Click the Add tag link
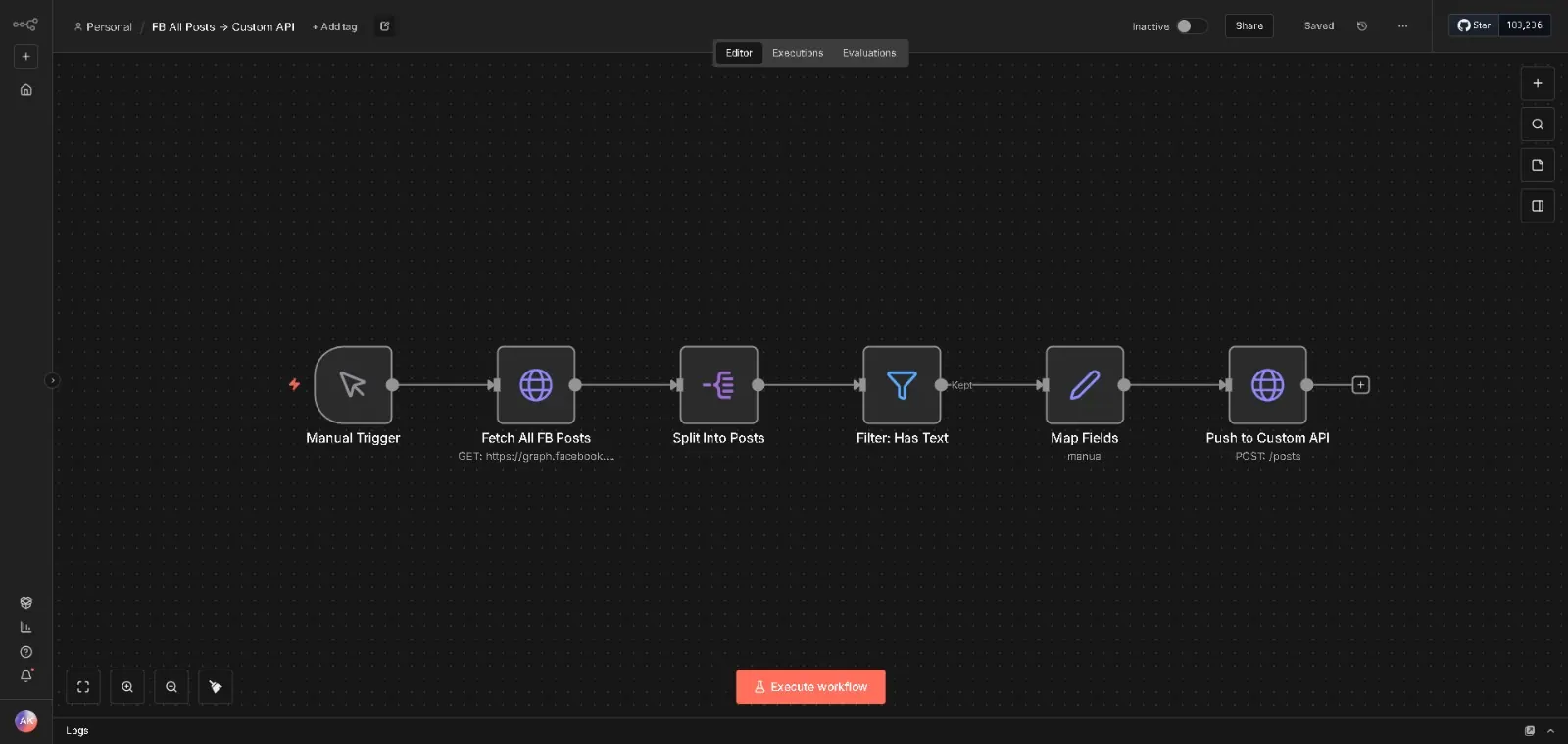The width and height of the screenshot is (1568, 744). tap(335, 27)
